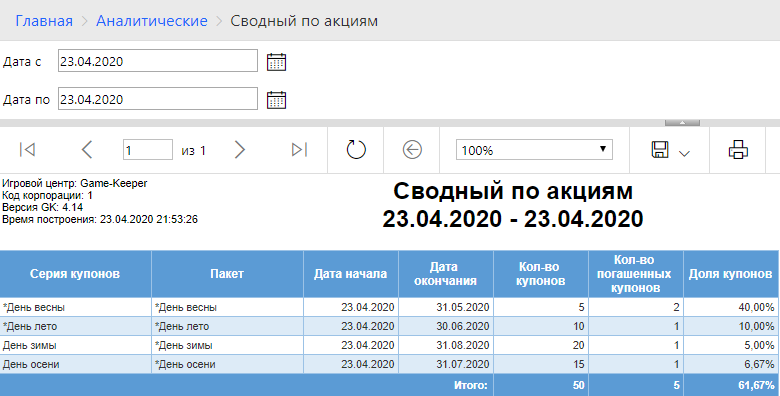
Task: Click the current page number field
Action: click(148, 150)
